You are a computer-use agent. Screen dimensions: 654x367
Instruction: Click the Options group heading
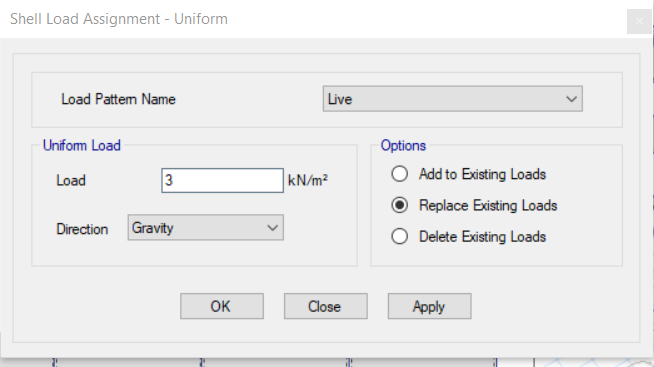[403, 145]
